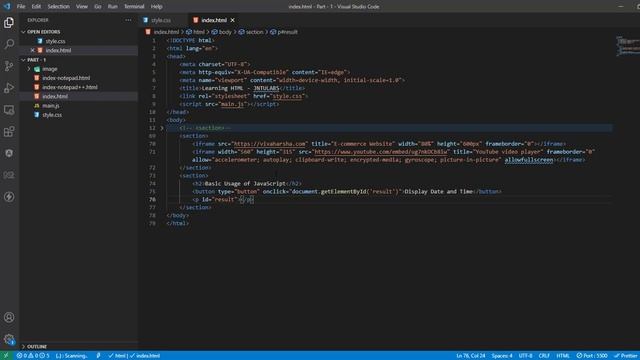Collapse the Open Editors section
Screen dimensions: 640x360
[43, 32]
